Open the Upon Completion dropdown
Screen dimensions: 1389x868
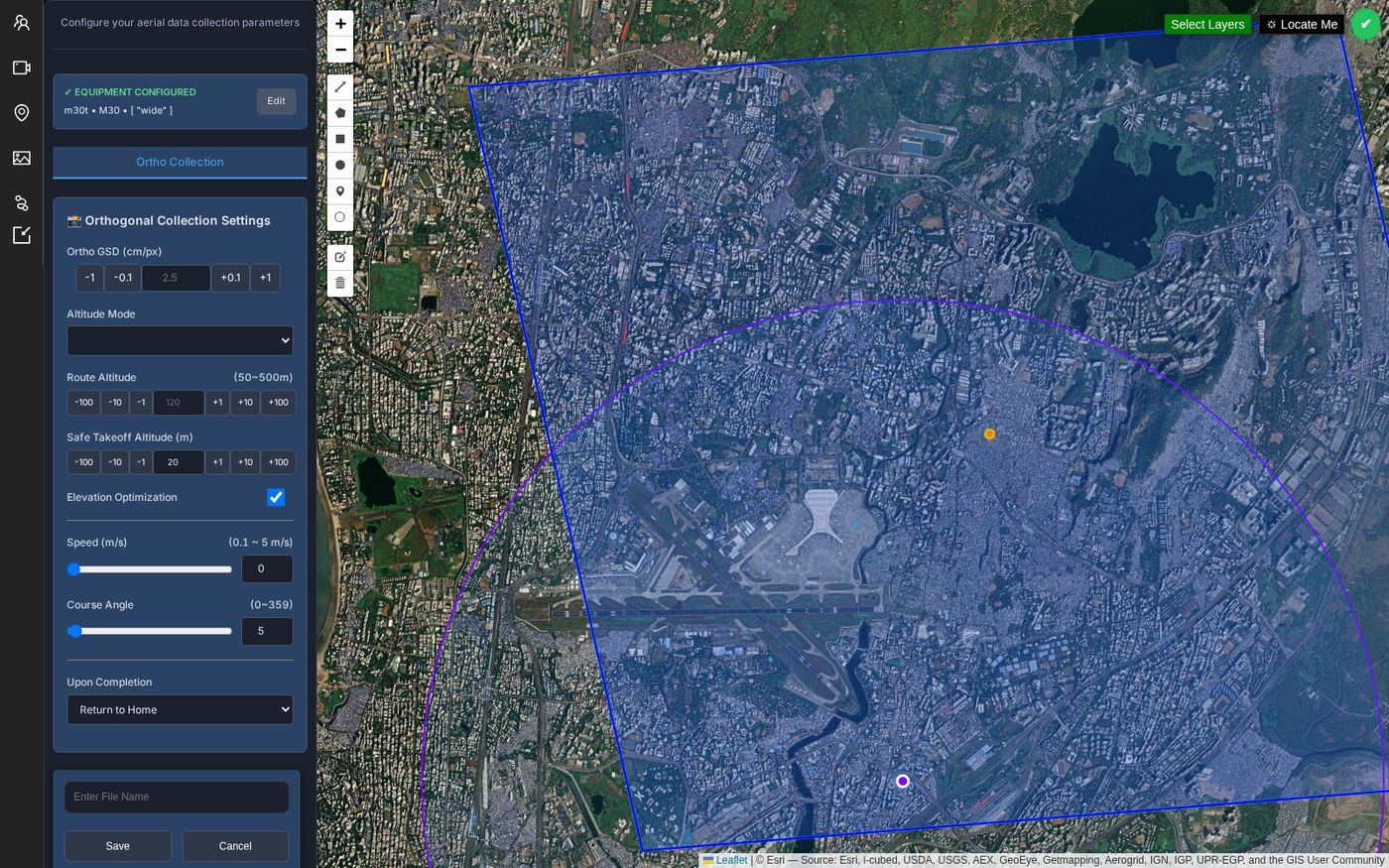pyautogui.click(x=180, y=709)
